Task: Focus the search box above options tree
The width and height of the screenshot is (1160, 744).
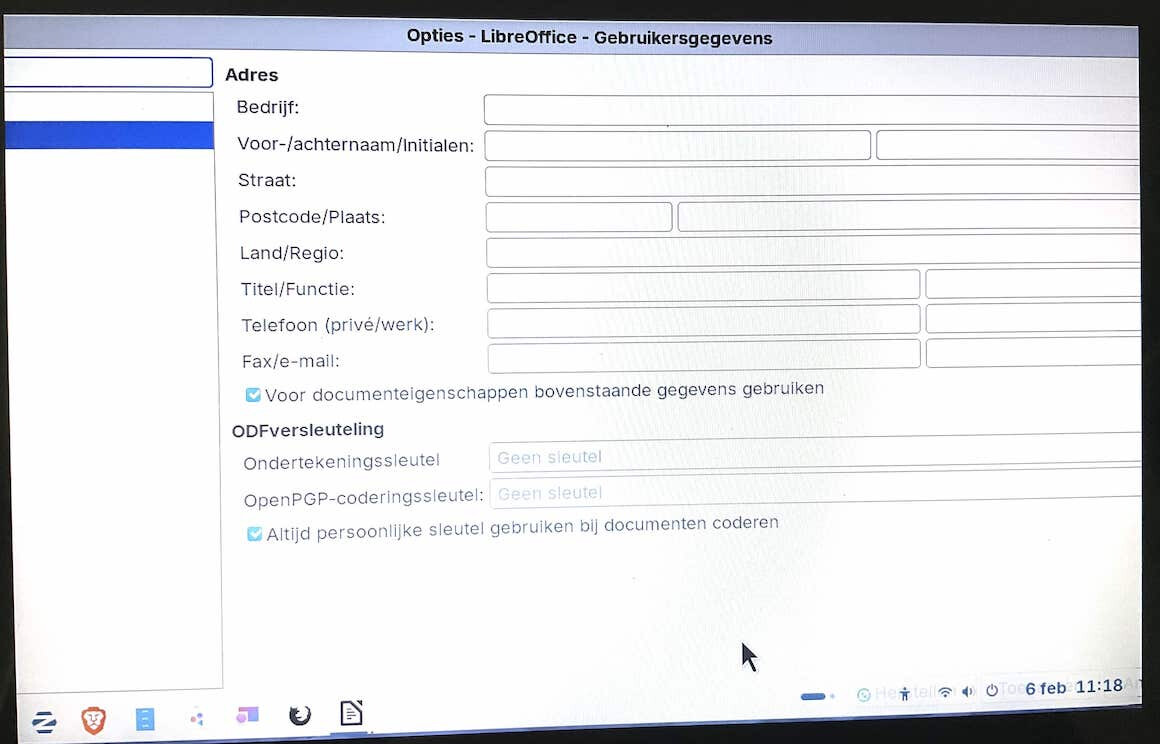Action: click(108, 73)
